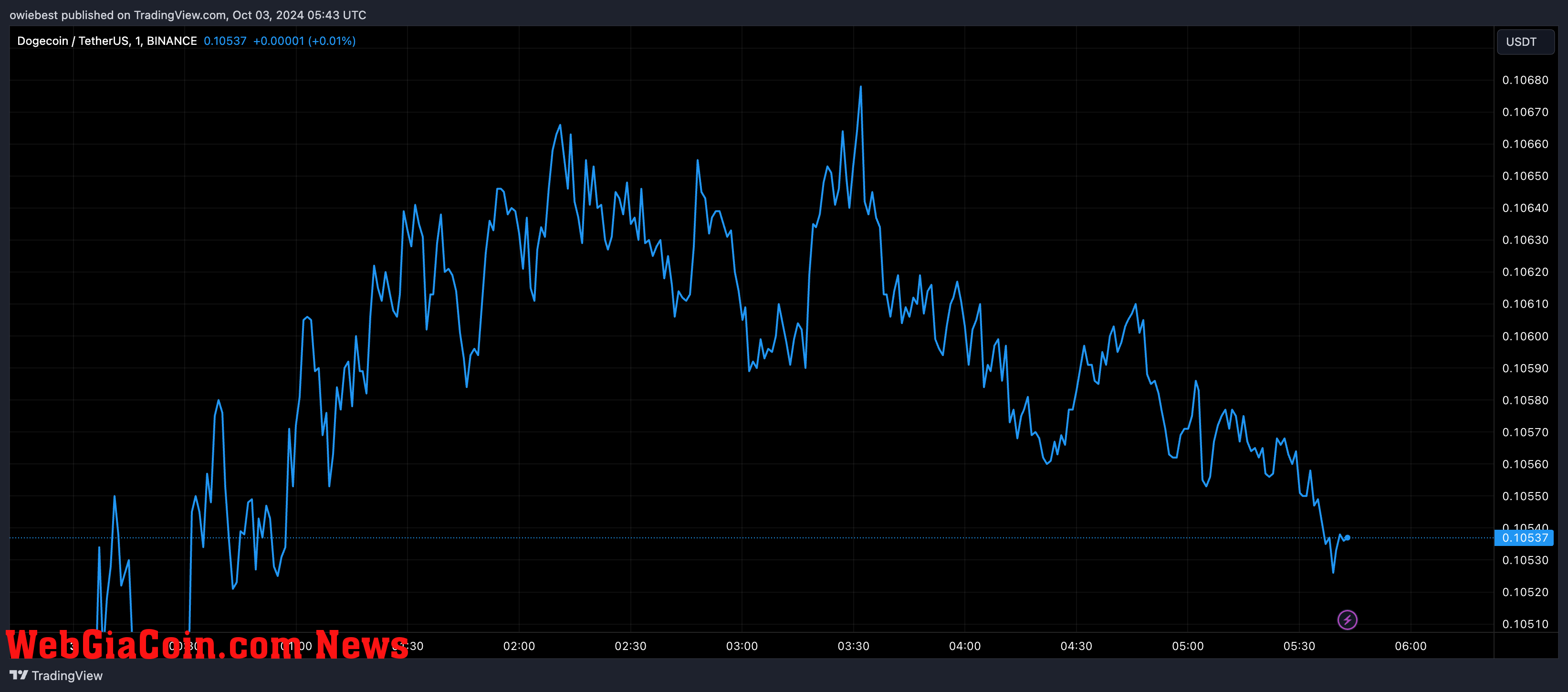Click the +0.00001 (+0.01%) change value

[304, 41]
